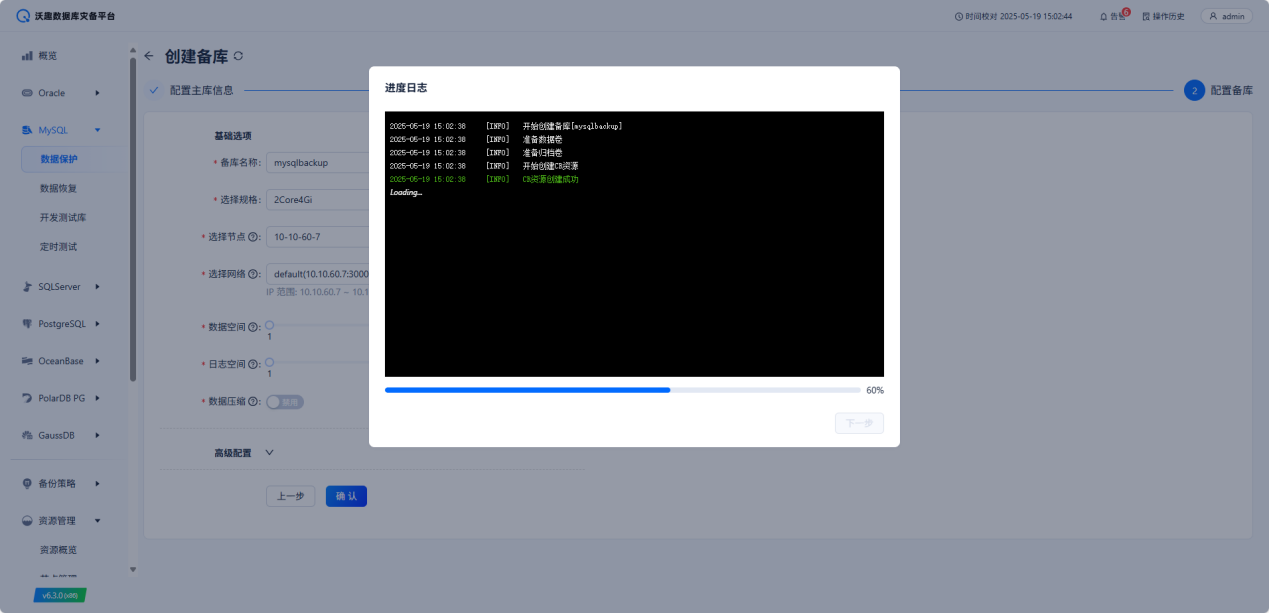Image resolution: width=1269 pixels, height=613 pixels.
Task: Click the 日志空间 slider handle
Action: 269,362
